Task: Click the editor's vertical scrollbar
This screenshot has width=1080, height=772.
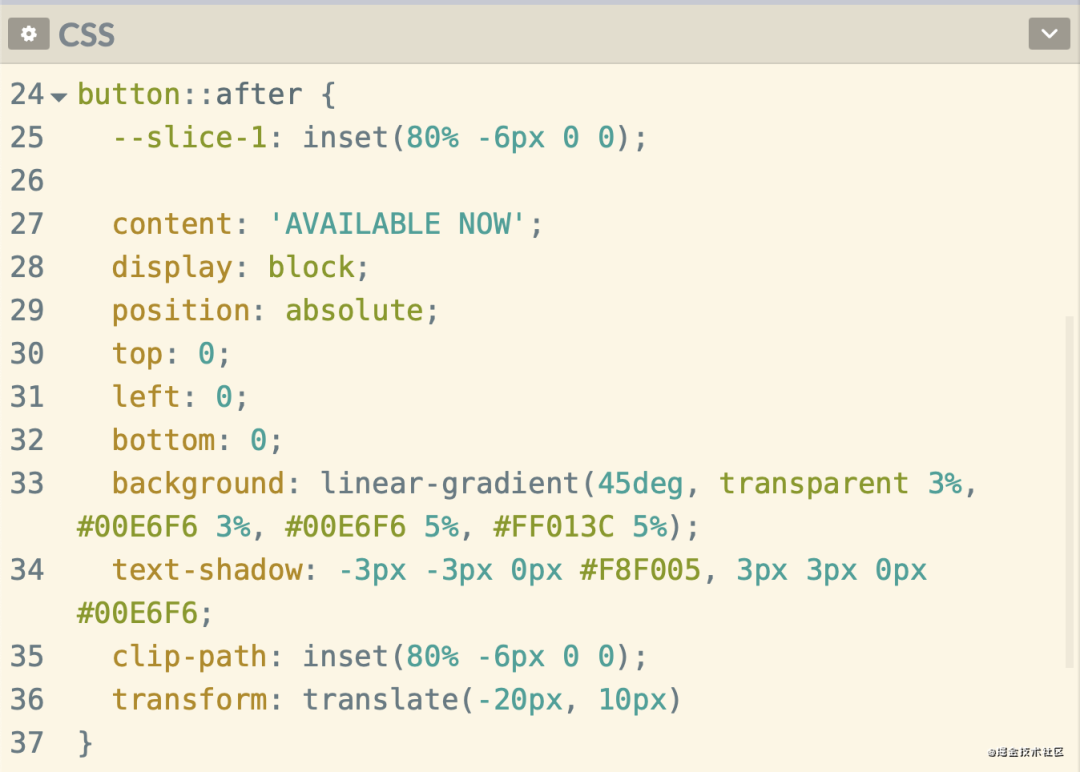Action: tap(1069, 490)
